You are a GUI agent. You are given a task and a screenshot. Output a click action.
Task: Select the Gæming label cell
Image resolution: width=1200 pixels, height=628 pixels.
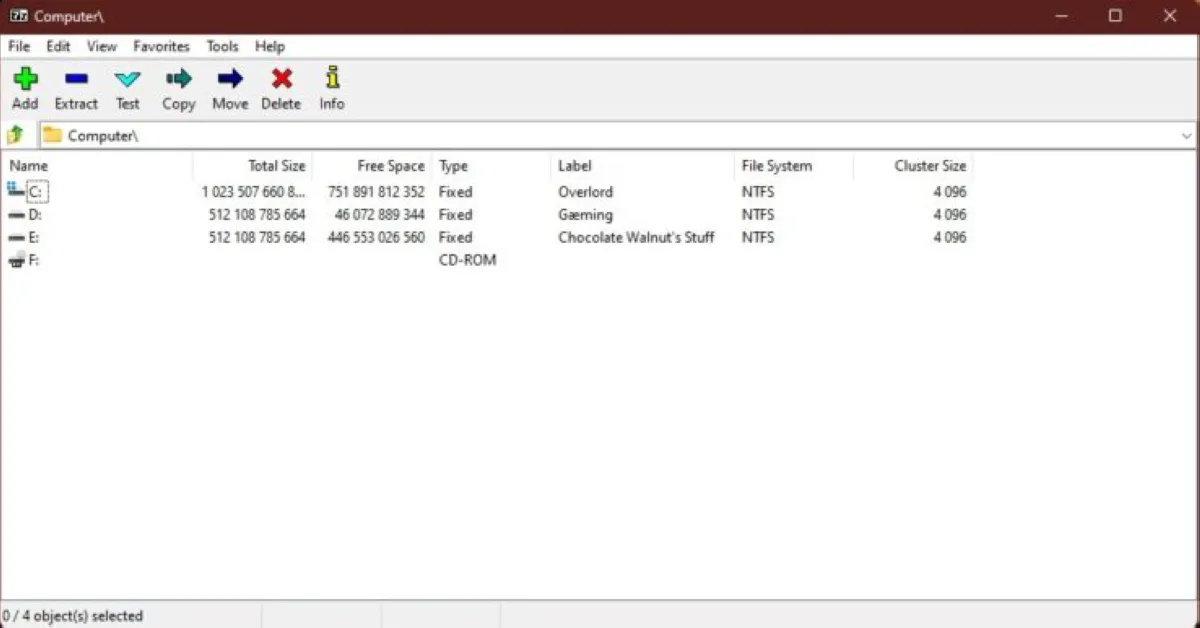point(585,214)
